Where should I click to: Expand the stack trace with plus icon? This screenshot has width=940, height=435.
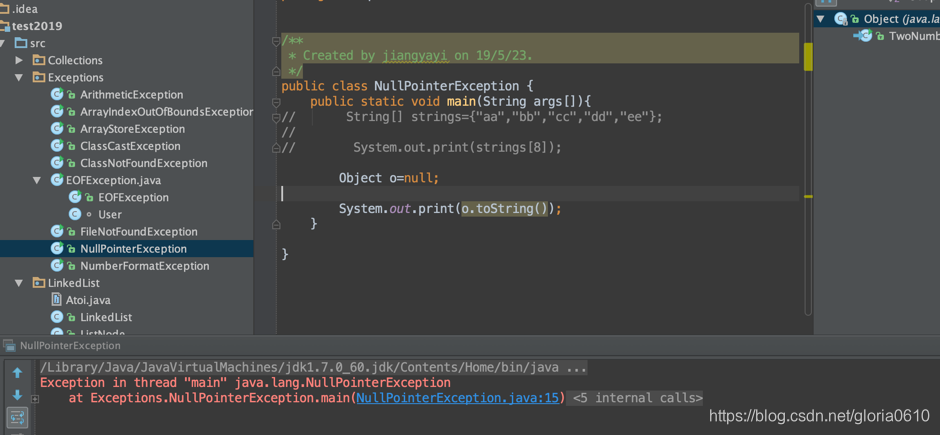click(35, 399)
